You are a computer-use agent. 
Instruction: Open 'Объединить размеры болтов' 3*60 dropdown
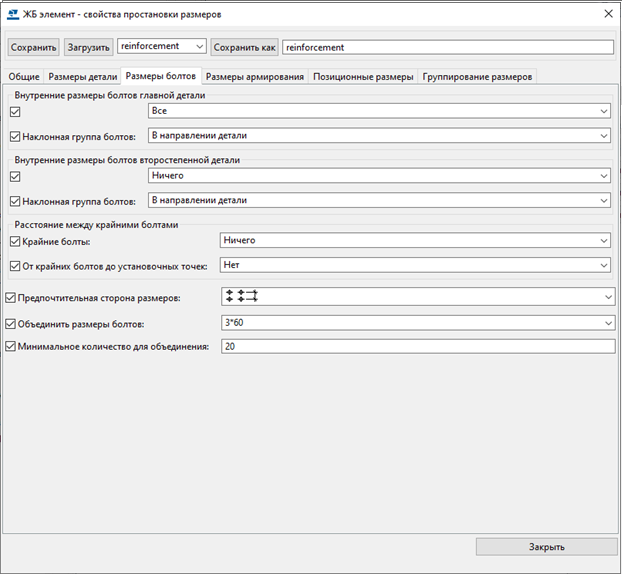[416, 323]
